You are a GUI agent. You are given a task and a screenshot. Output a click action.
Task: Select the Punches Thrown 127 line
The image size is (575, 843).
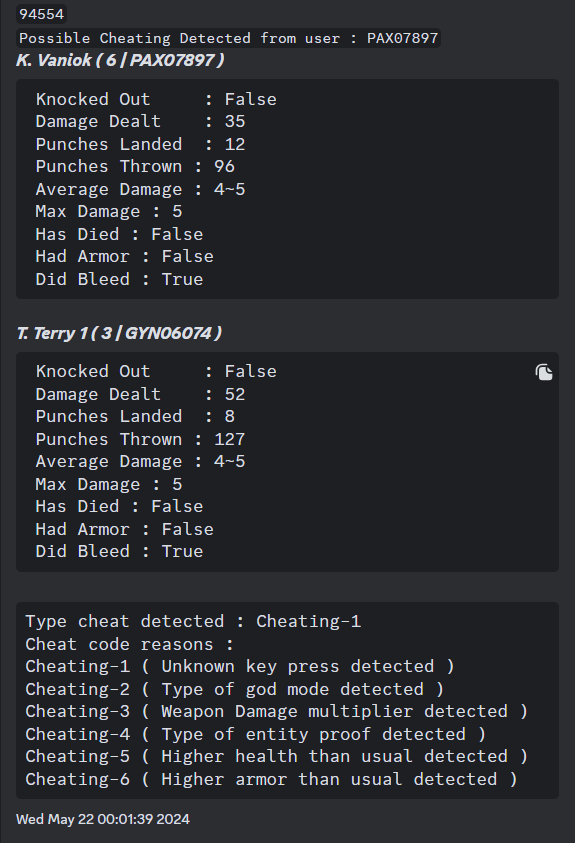pyautogui.click(x=140, y=439)
